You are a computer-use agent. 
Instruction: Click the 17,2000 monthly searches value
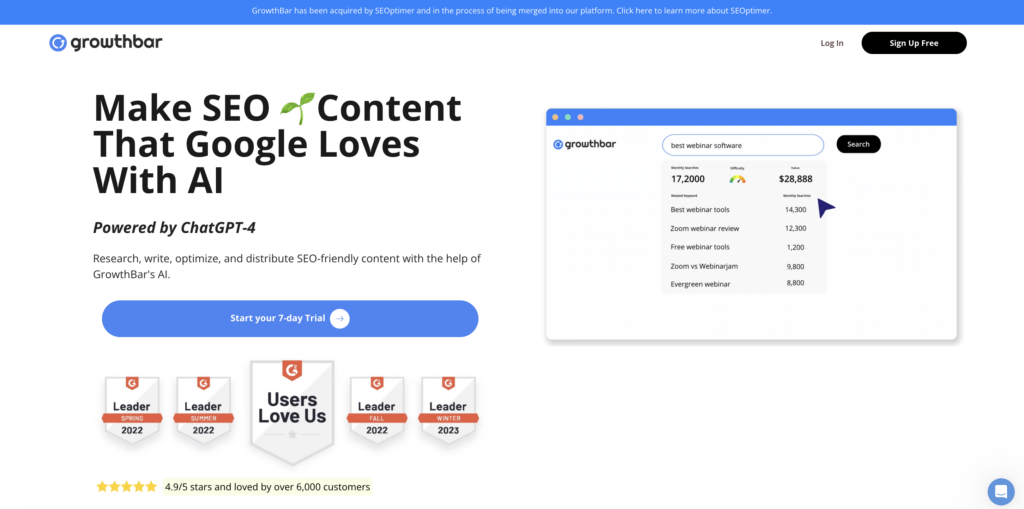pyautogui.click(x=688, y=179)
